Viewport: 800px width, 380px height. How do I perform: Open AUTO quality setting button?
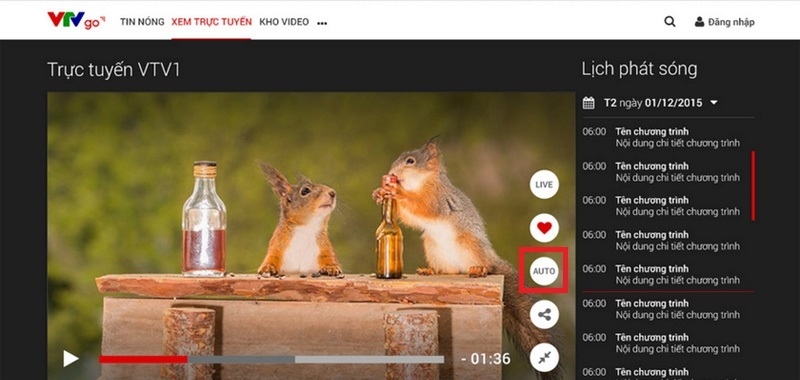544,271
